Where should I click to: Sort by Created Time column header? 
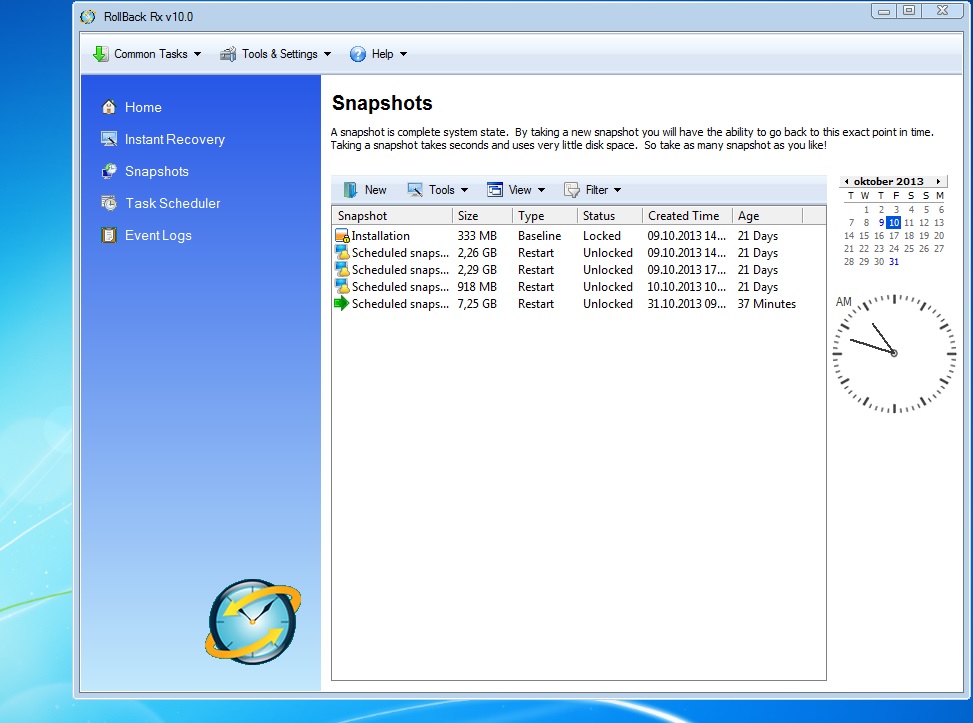[x=688, y=215]
